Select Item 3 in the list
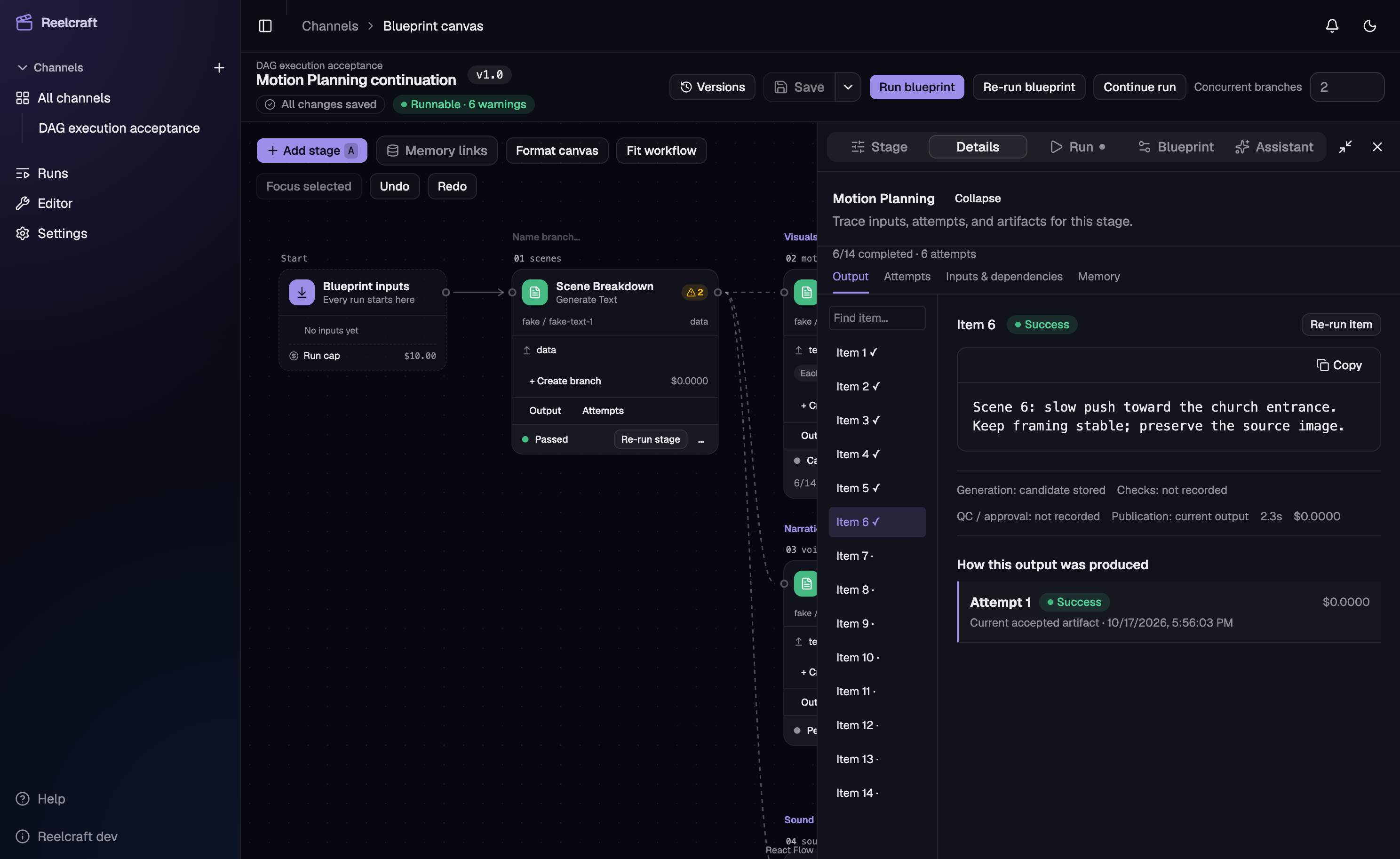The image size is (1400, 859). coord(877,420)
